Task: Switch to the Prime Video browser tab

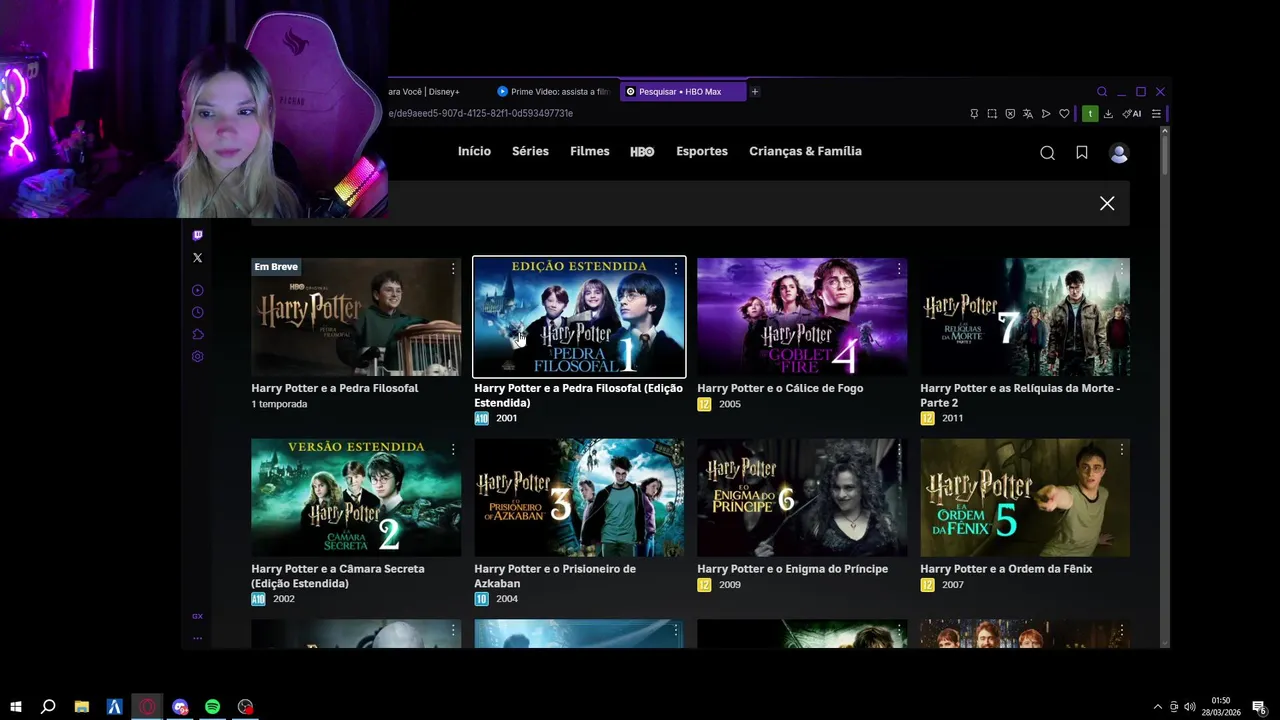Action: click(x=553, y=92)
